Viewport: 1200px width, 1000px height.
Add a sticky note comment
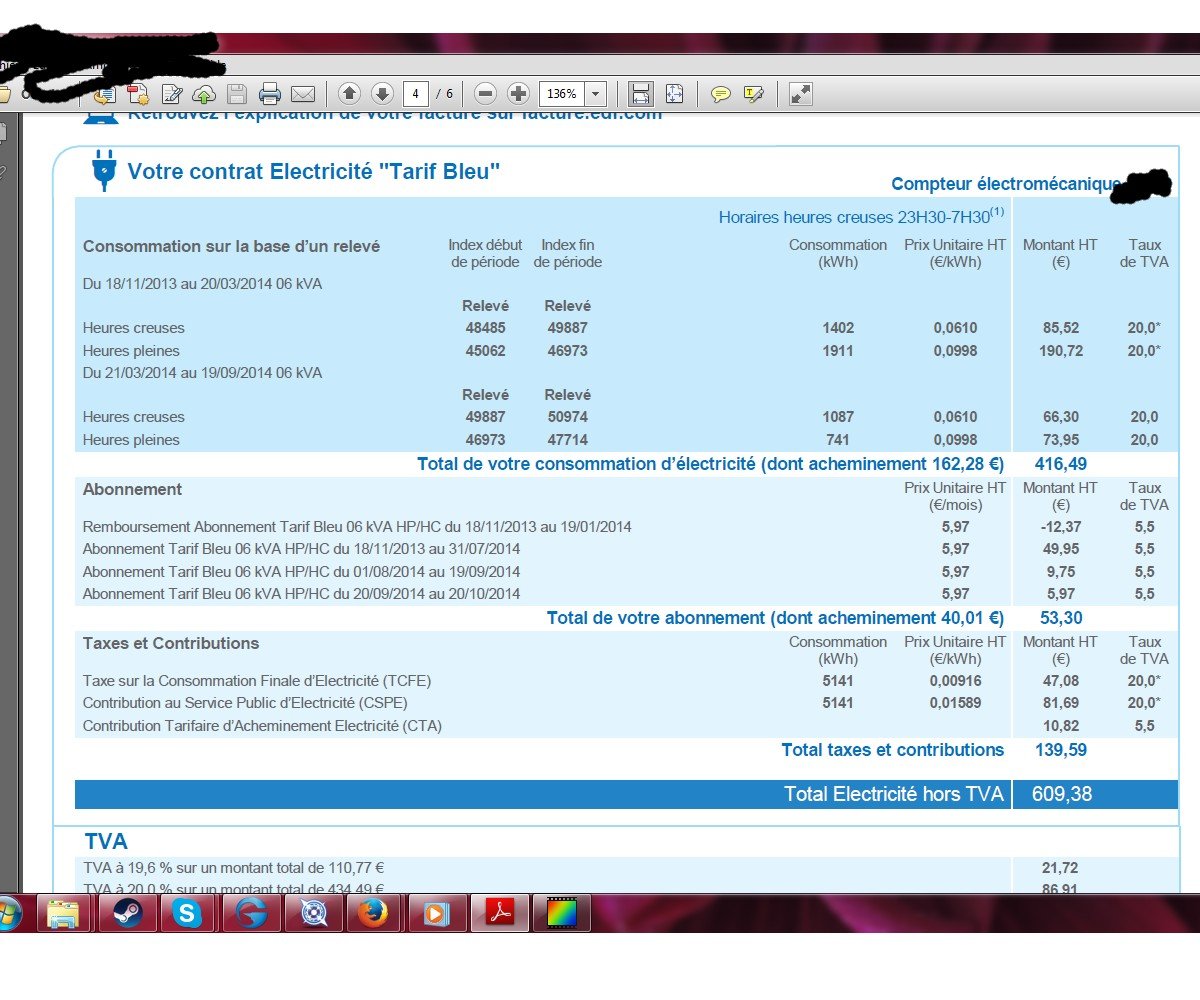(x=720, y=94)
